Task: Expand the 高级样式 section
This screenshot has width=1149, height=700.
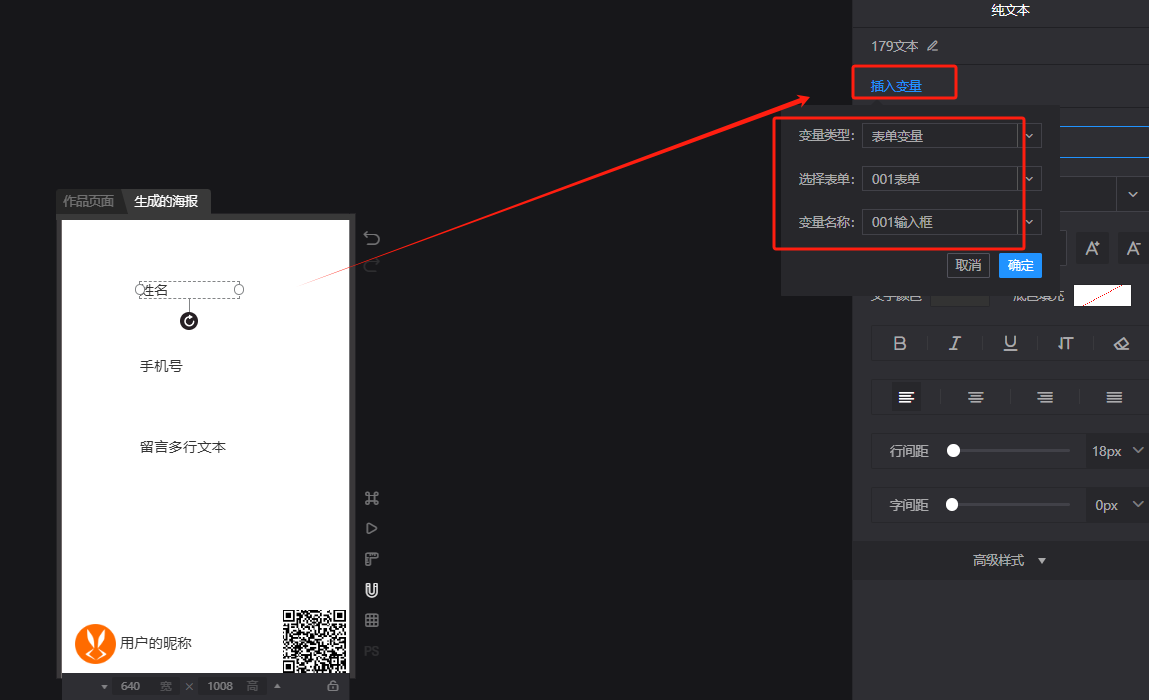Action: pyautogui.click(x=1008, y=561)
